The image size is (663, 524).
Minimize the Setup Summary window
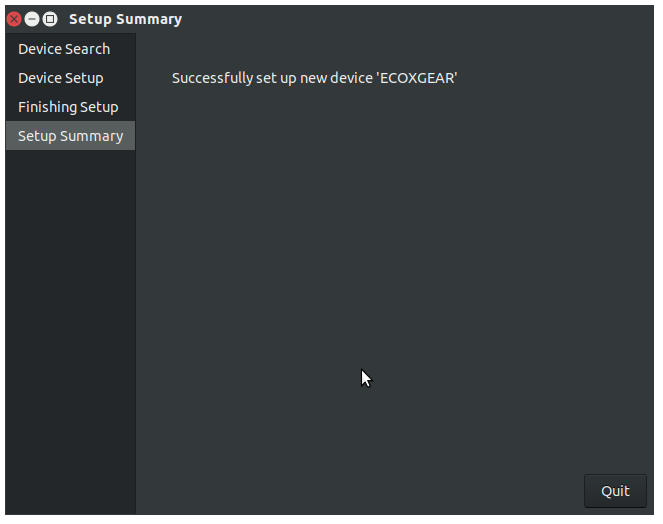(x=32, y=19)
